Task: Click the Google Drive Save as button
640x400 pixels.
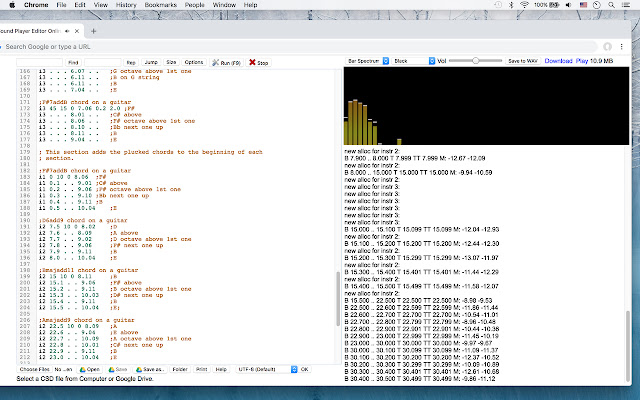Action: (x=149, y=369)
